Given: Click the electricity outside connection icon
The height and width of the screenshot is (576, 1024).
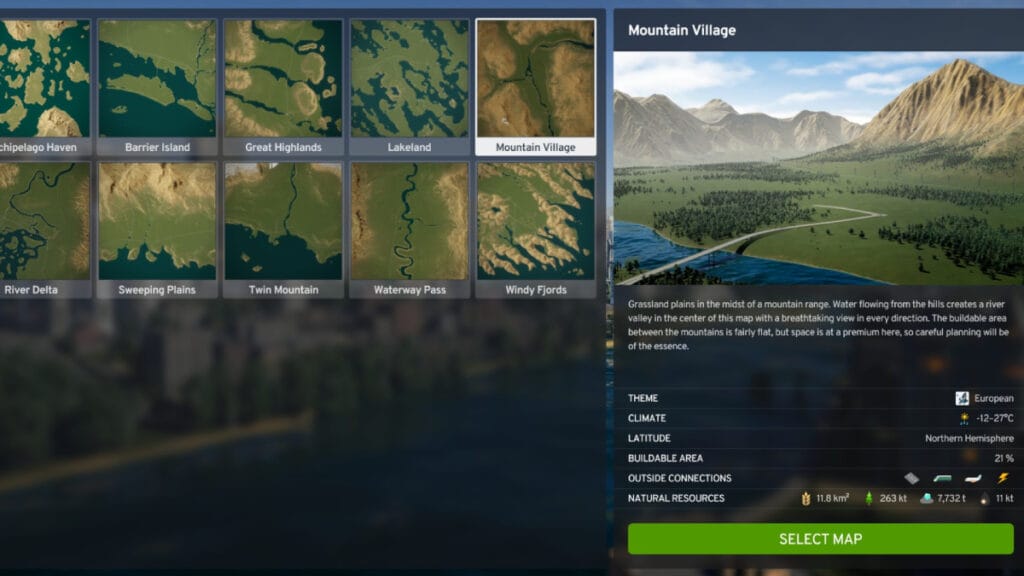Looking at the screenshot, I should click(x=1000, y=479).
